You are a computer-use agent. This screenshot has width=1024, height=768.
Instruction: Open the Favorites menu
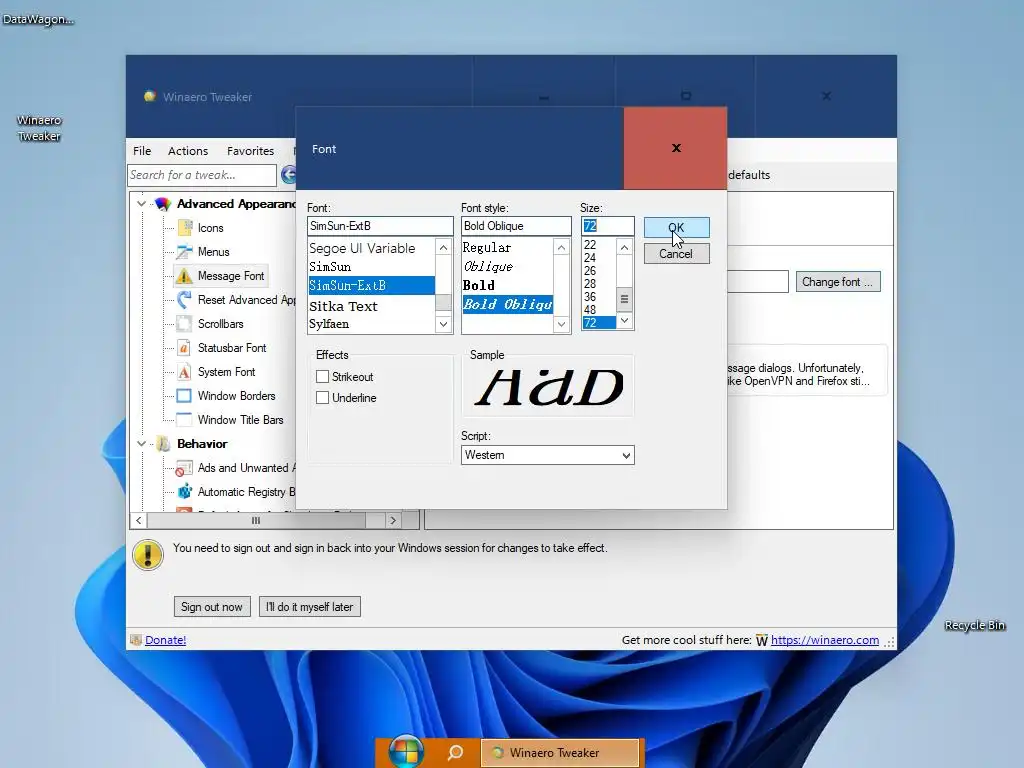[250, 151]
